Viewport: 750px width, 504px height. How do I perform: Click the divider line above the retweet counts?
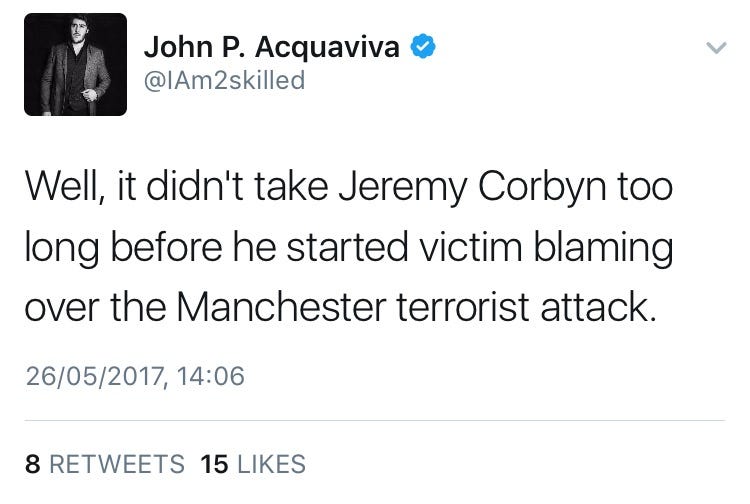point(375,420)
